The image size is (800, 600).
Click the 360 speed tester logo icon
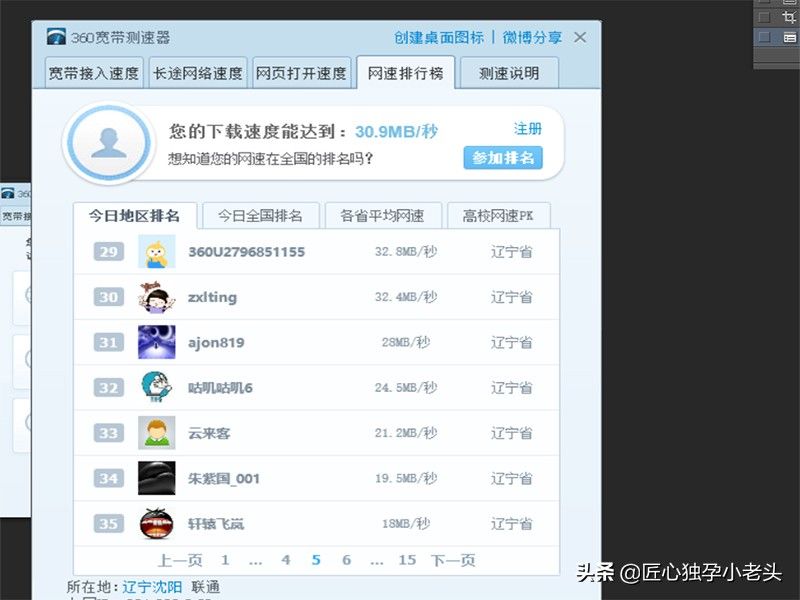[56, 37]
